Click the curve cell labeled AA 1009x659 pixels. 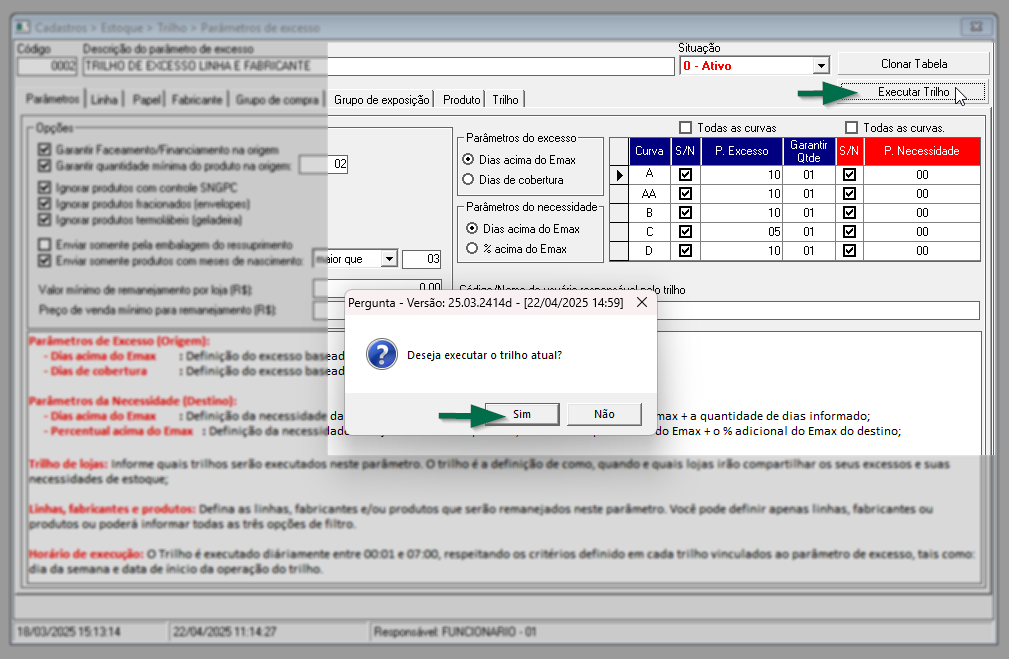(649, 194)
